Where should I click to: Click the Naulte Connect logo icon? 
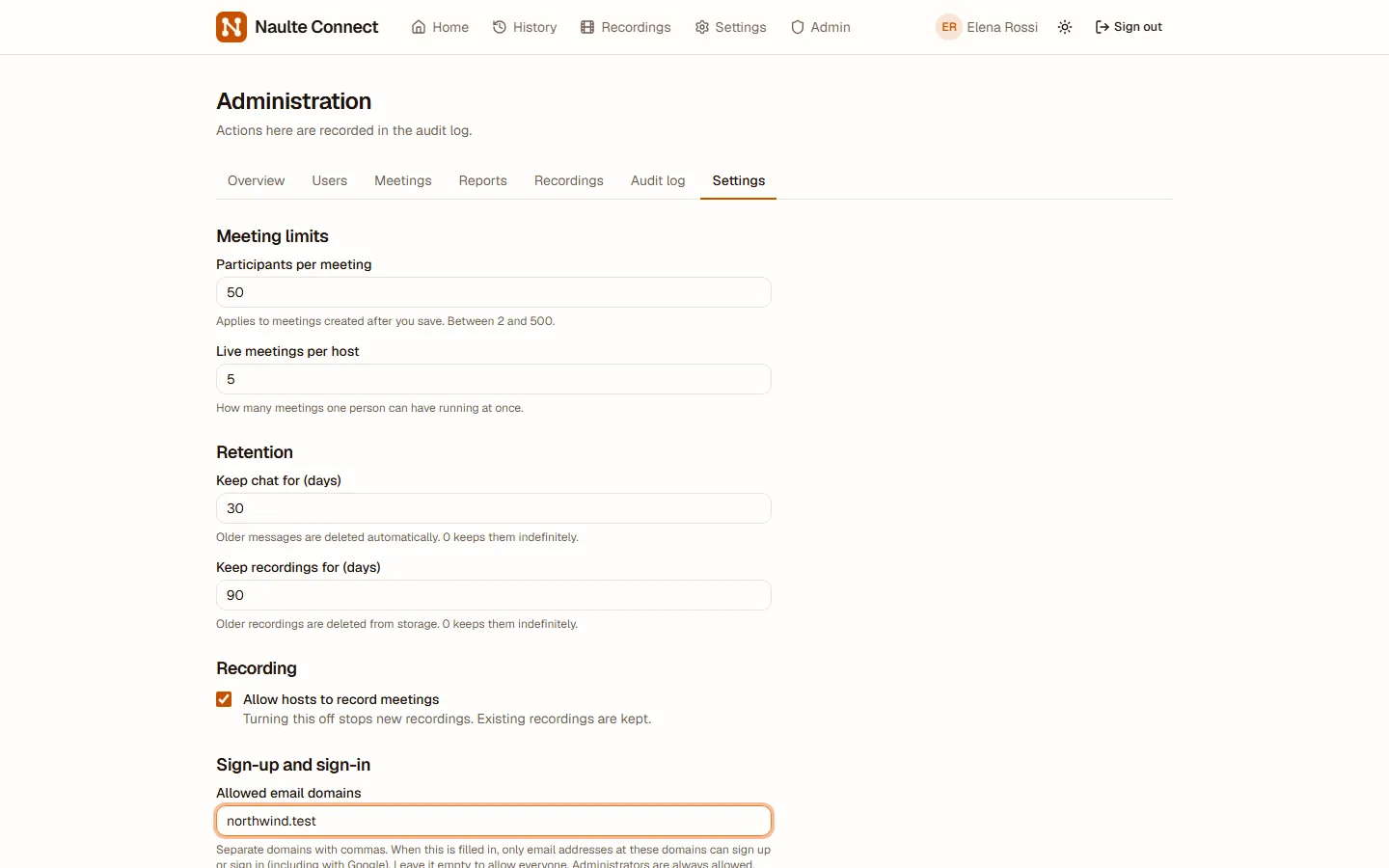pyautogui.click(x=231, y=27)
